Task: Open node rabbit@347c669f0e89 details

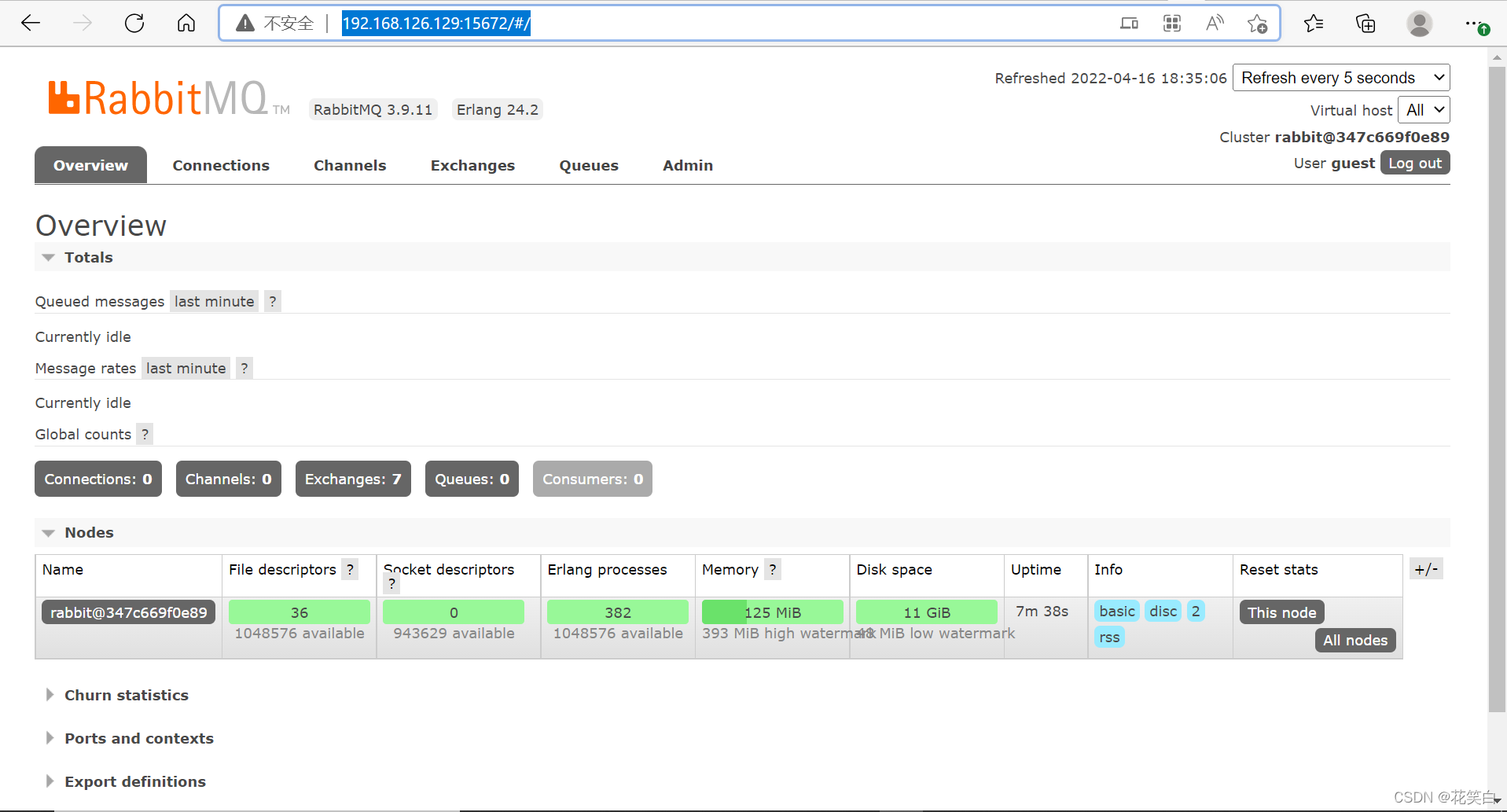Action: point(129,612)
